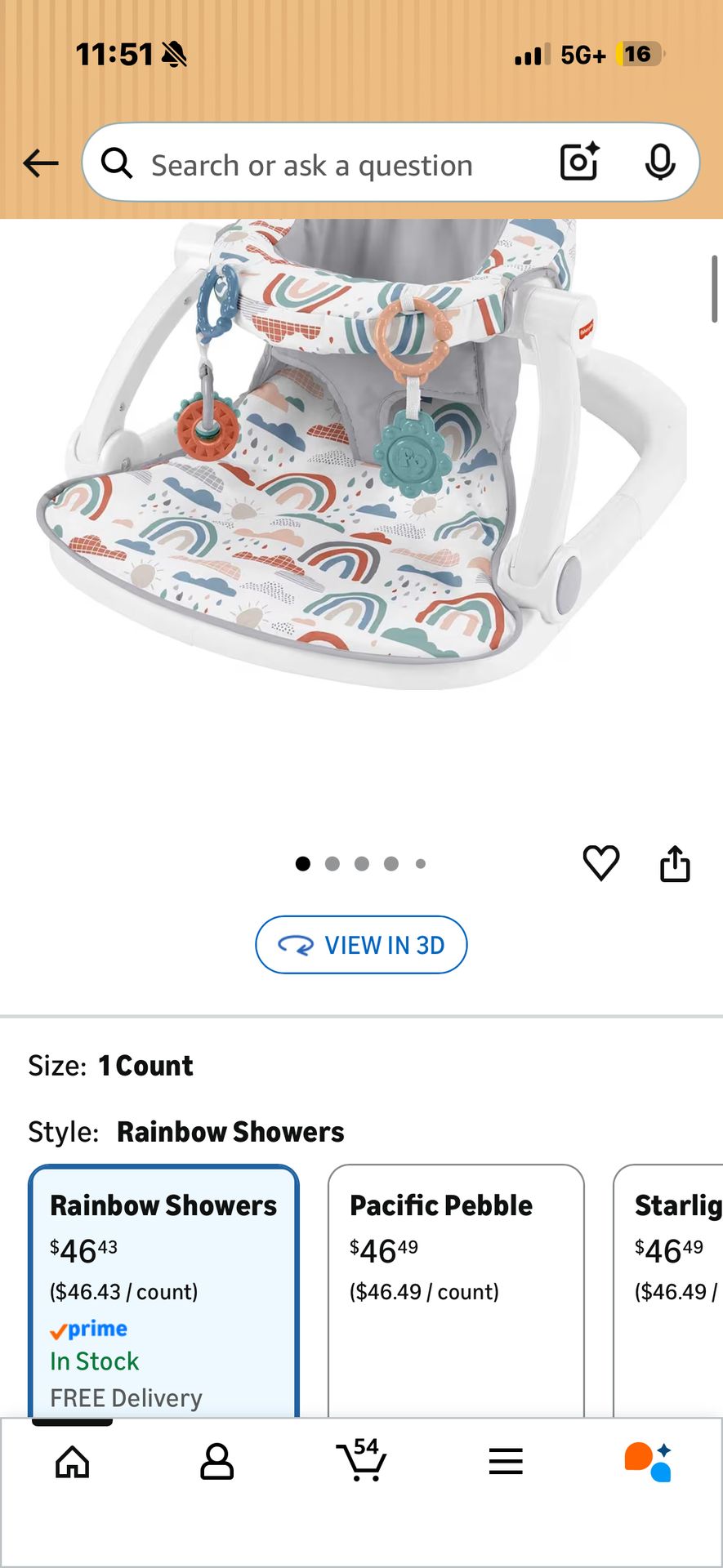Click the VIEW IN 3D button
Screen dimensions: 723x1568
(361, 945)
